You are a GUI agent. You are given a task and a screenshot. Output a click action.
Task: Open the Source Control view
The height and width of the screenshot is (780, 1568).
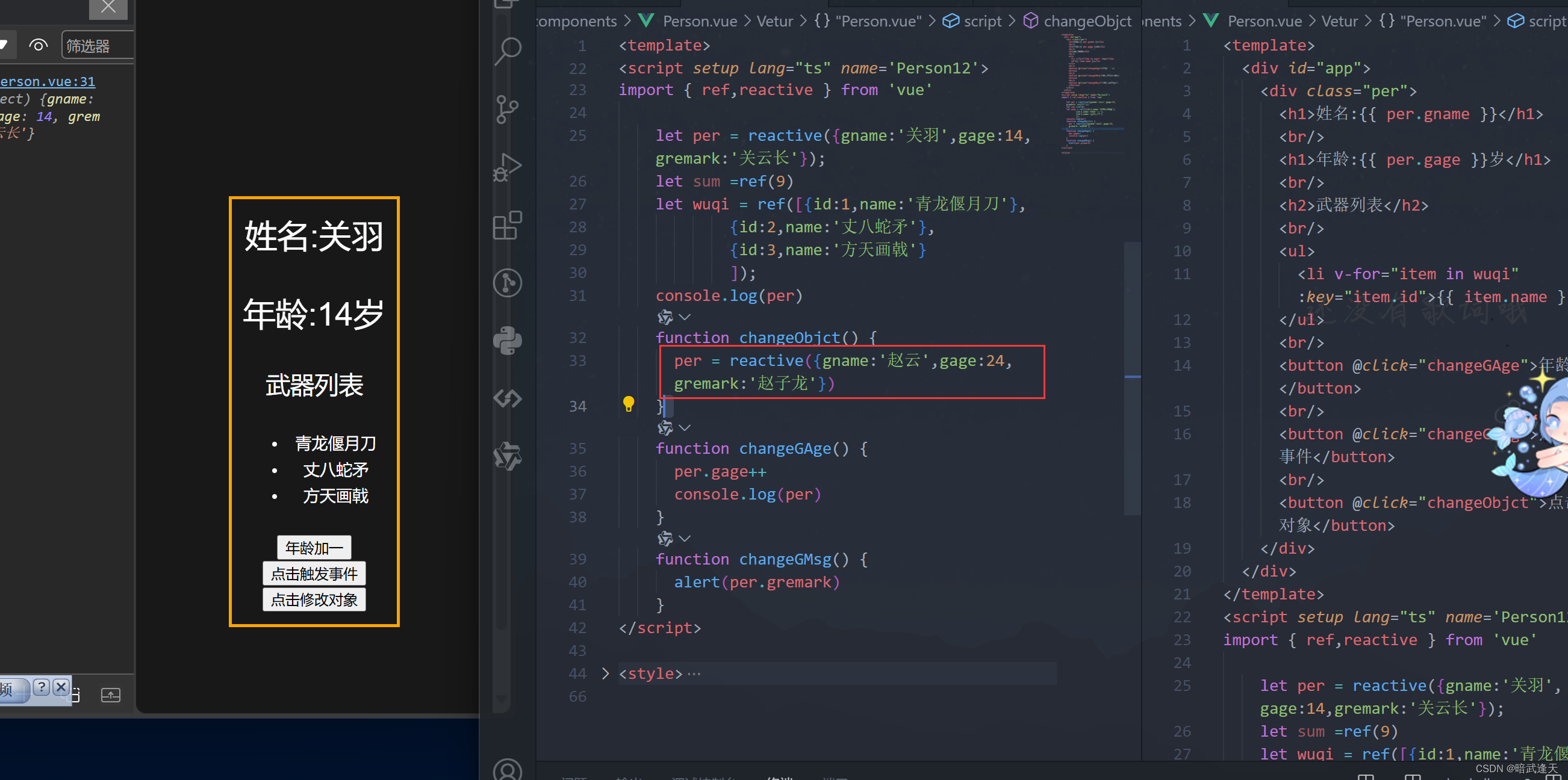point(508,110)
